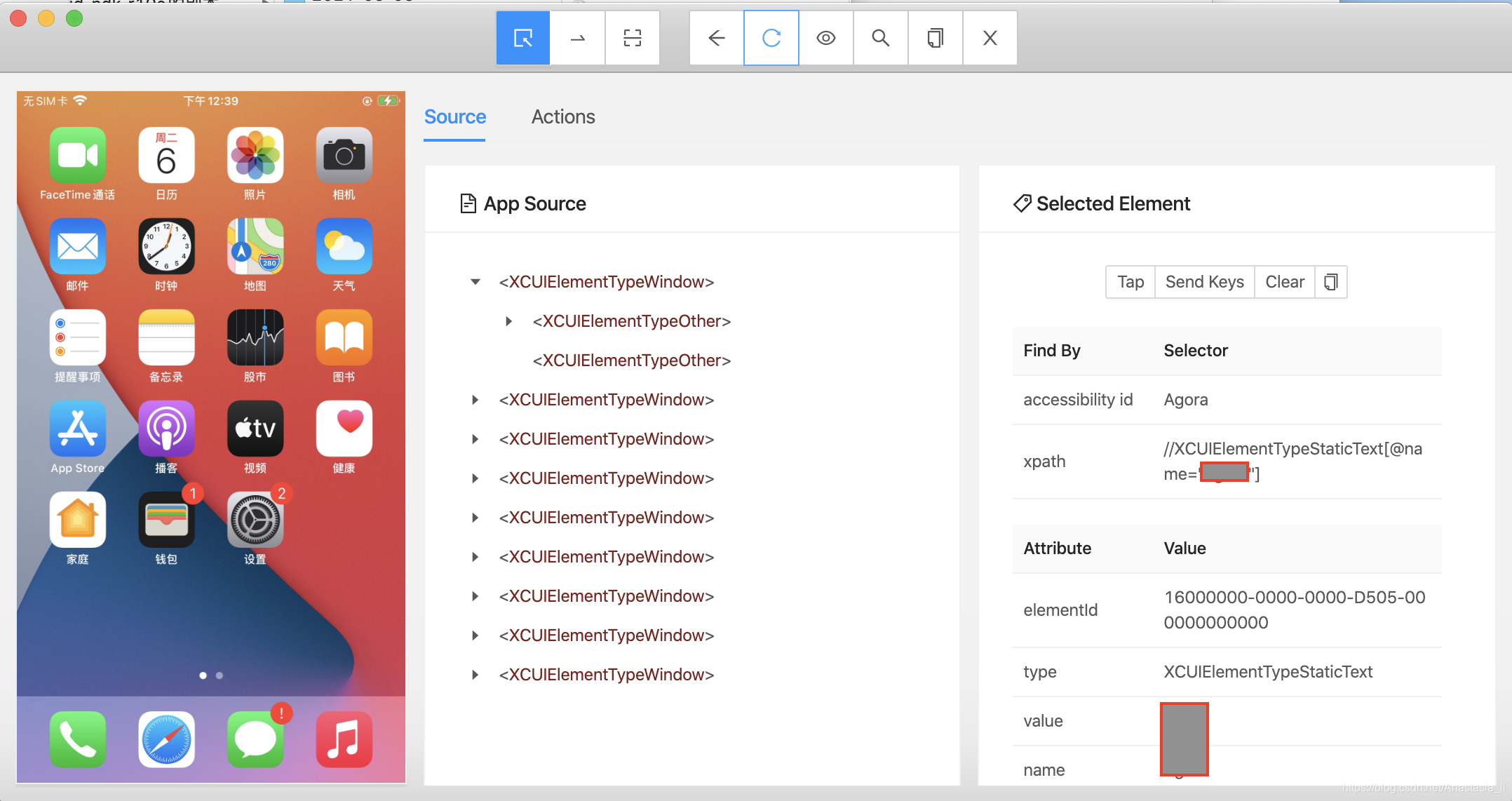
Task: Click the Tap button
Action: coord(1130,282)
